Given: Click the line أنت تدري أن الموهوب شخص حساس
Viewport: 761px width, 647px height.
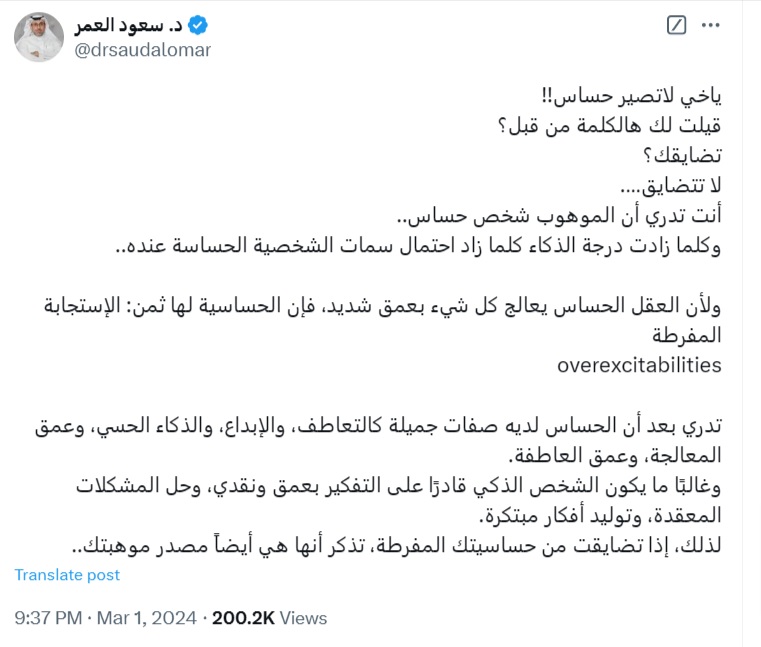Looking at the screenshot, I should tap(559, 216).
